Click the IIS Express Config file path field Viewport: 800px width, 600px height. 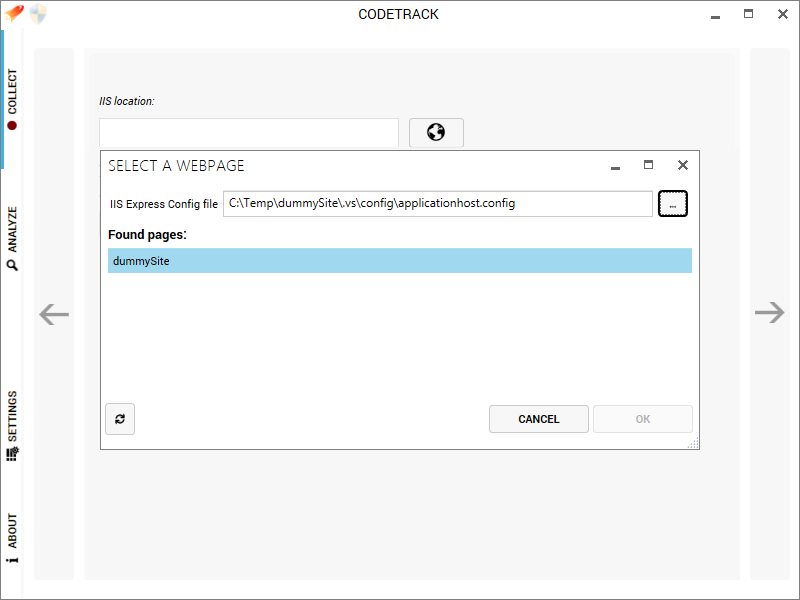438,204
